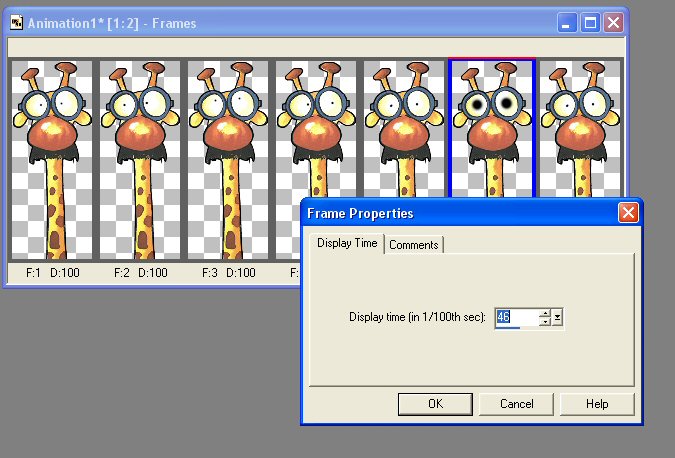Screen dimensions: 675x458
Task: Select the Display Time tab
Action: 347,243
